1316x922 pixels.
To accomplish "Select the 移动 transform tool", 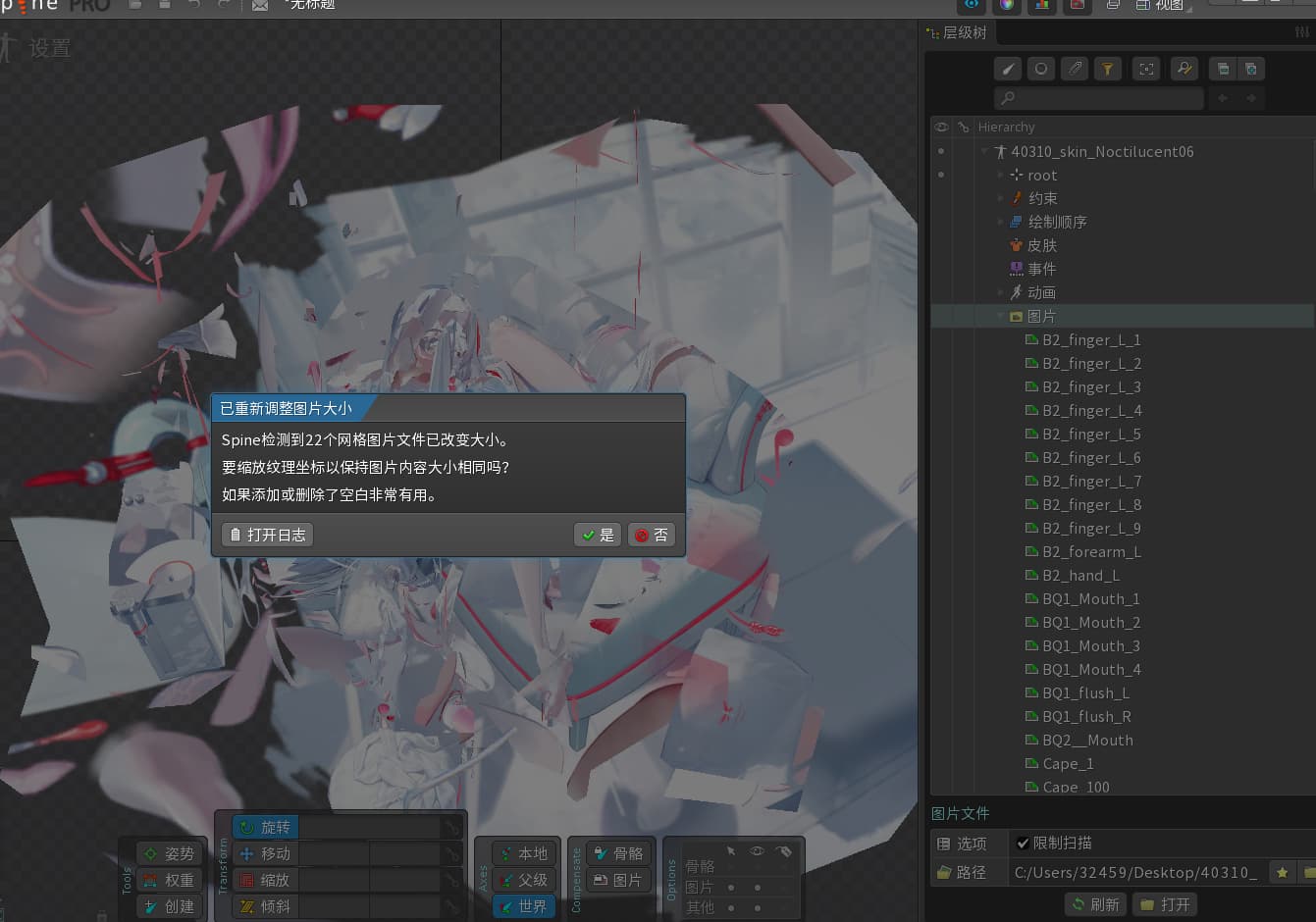I will tap(266, 853).
